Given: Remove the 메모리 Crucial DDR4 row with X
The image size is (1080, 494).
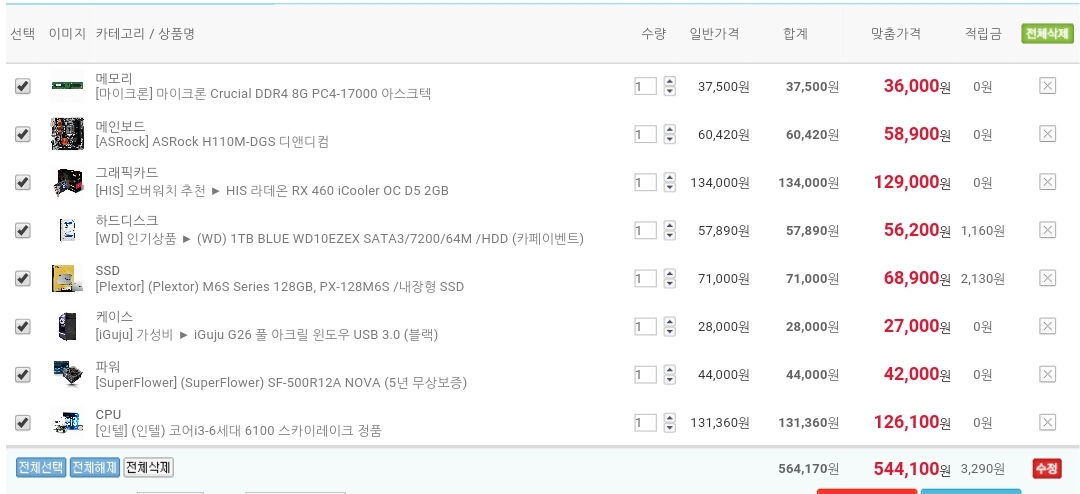Looking at the screenshot, I should (1046, 86).
